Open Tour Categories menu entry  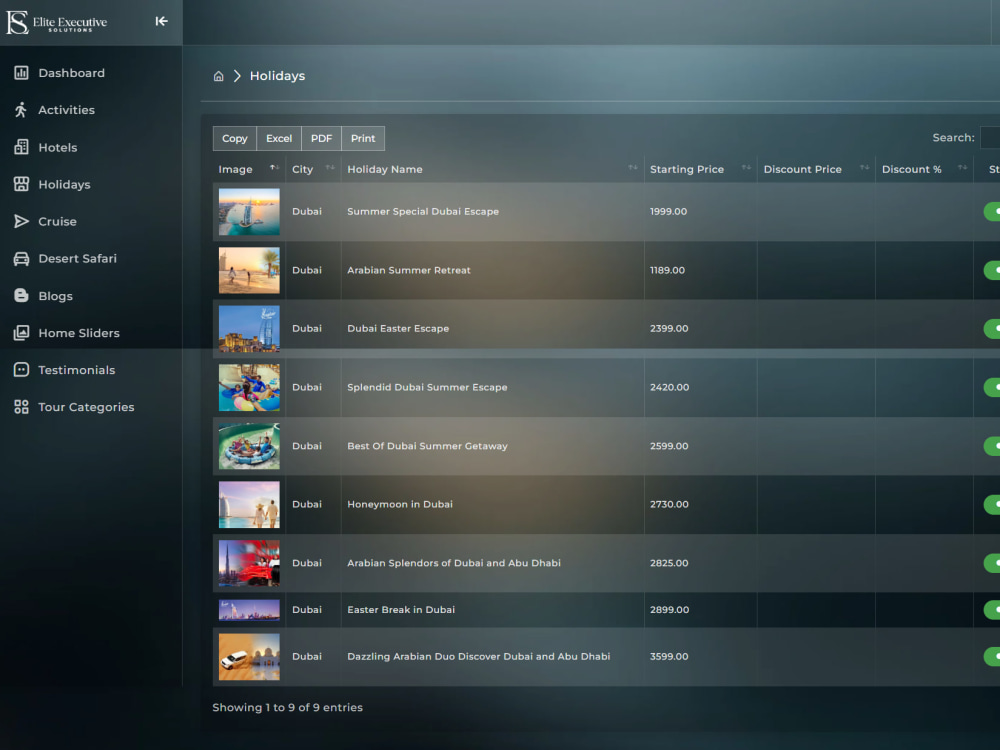[86, 407]
